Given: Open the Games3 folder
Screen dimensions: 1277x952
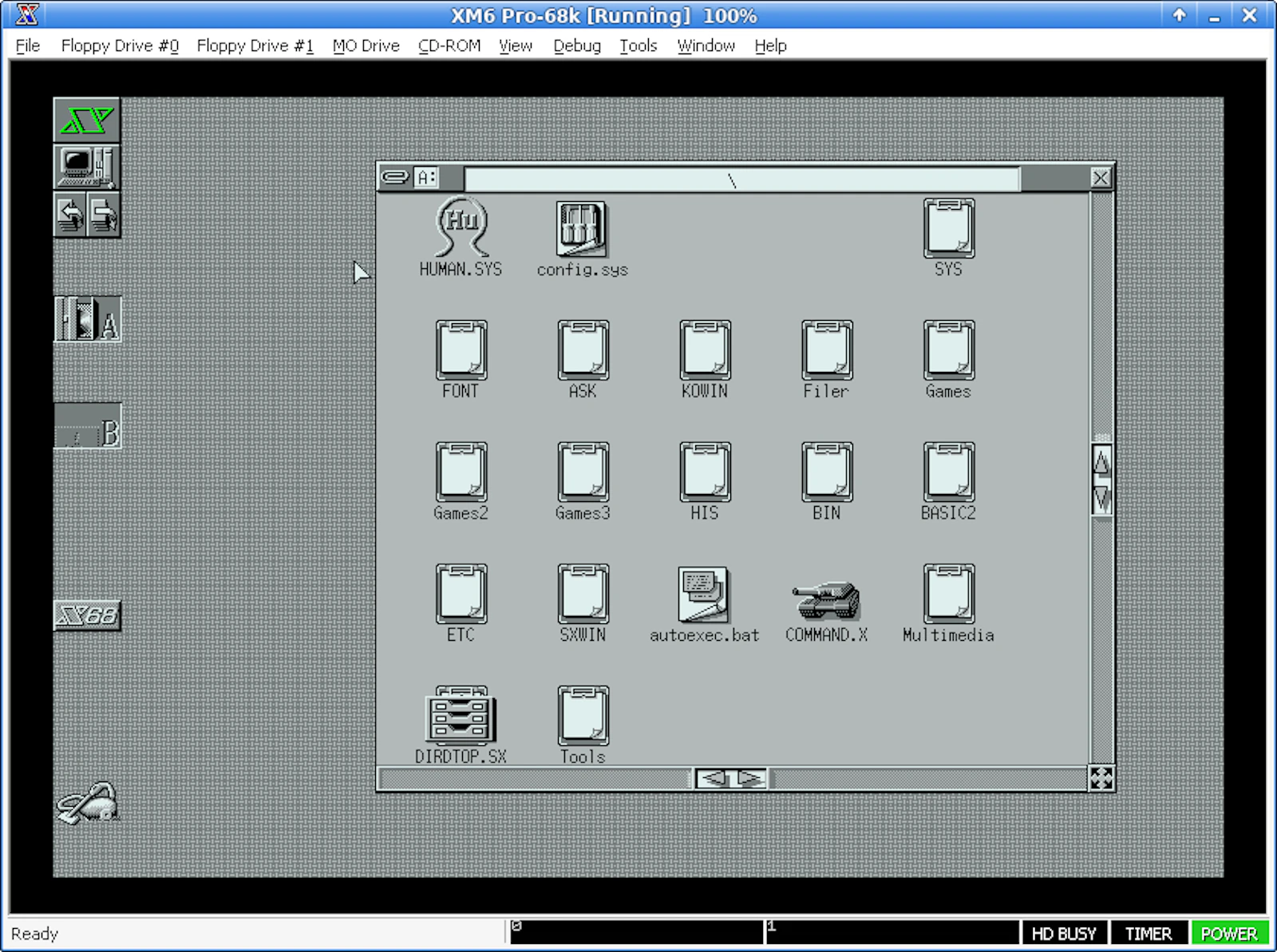Looking at the screenshot, I should click(x=583, y=472).
